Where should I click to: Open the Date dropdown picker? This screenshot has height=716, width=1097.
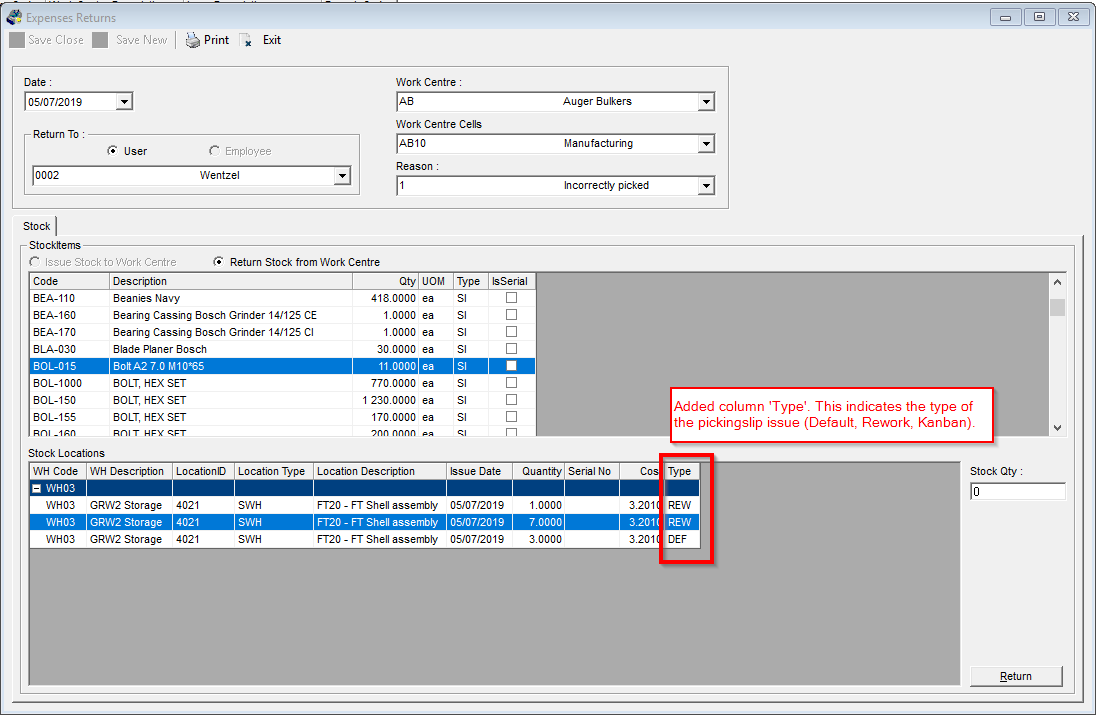point(124,101)
